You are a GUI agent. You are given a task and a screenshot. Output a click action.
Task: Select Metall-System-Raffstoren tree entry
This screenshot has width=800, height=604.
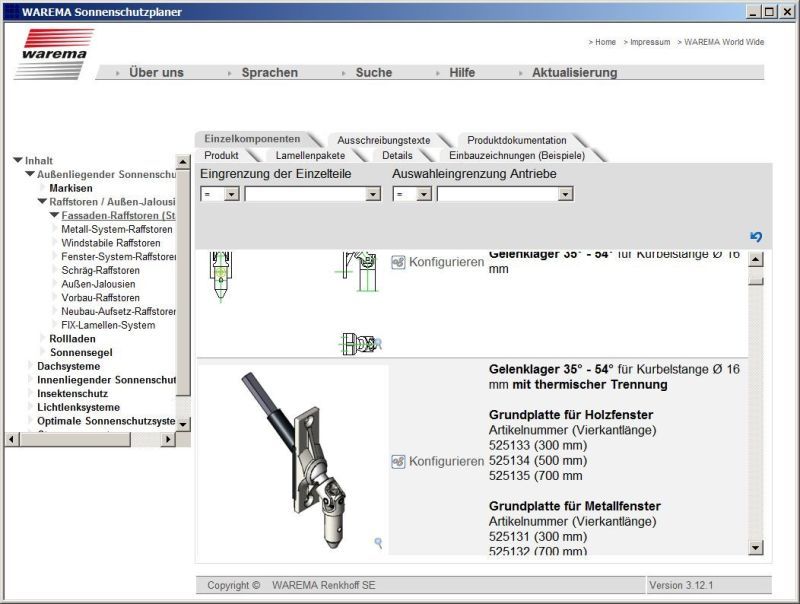pos(117,229)
